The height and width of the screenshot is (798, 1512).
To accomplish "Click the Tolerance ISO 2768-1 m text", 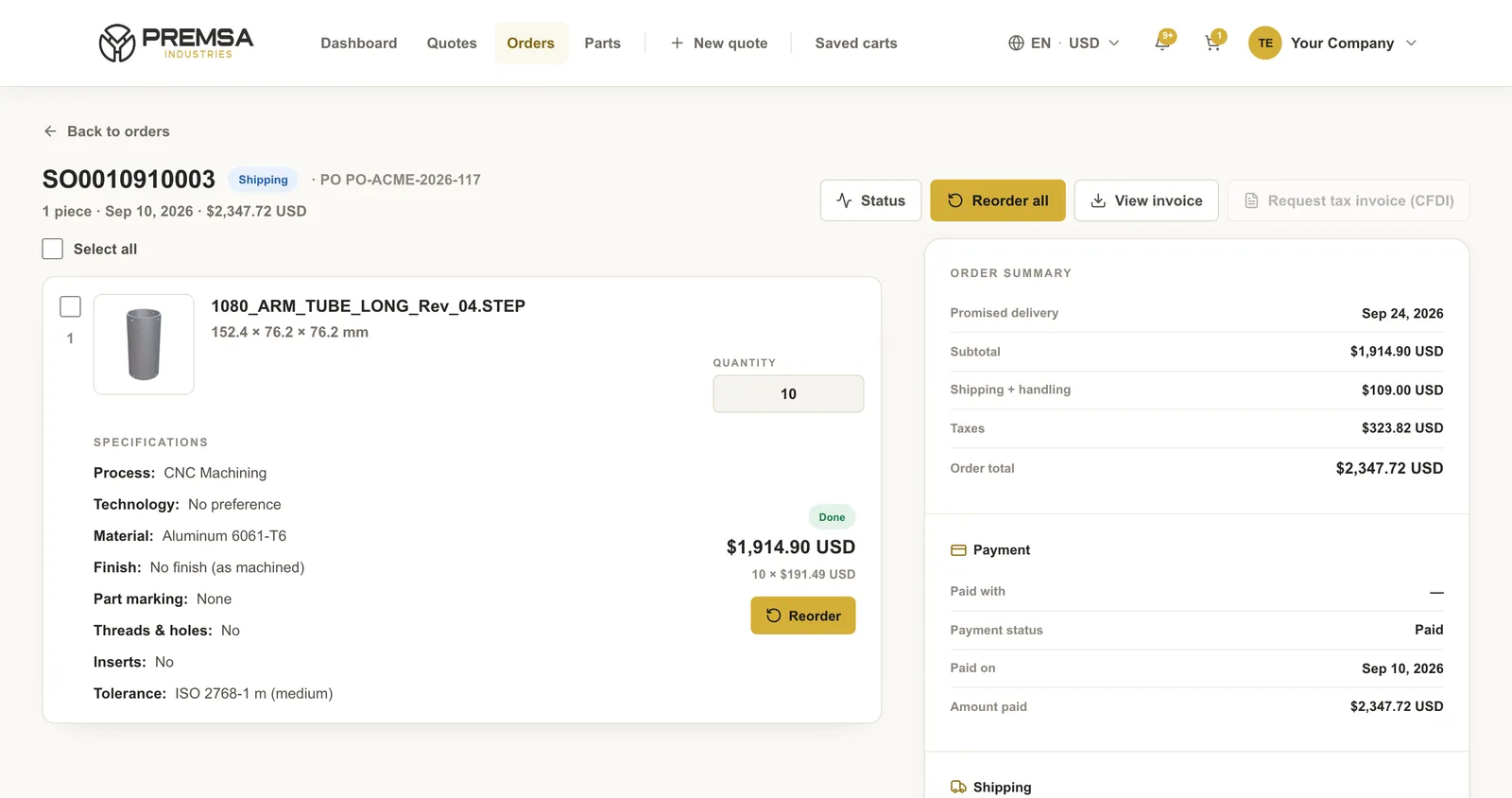I will click(x=214, y=694).
